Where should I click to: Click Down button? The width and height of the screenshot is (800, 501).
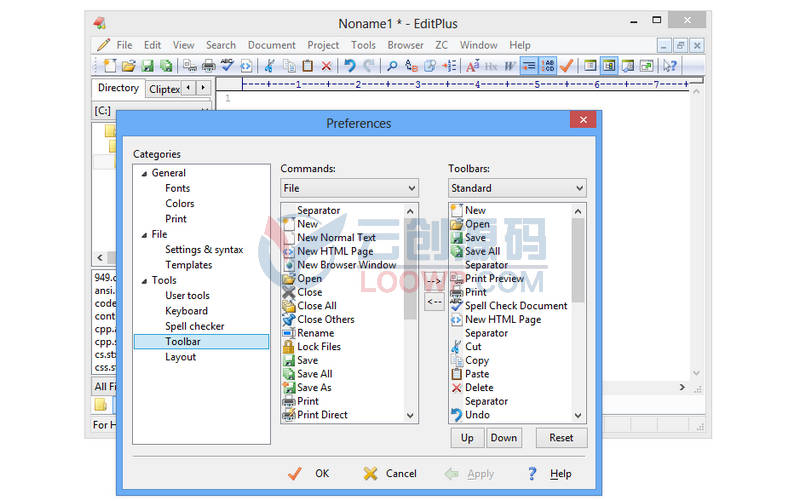[x=504, y=438]
